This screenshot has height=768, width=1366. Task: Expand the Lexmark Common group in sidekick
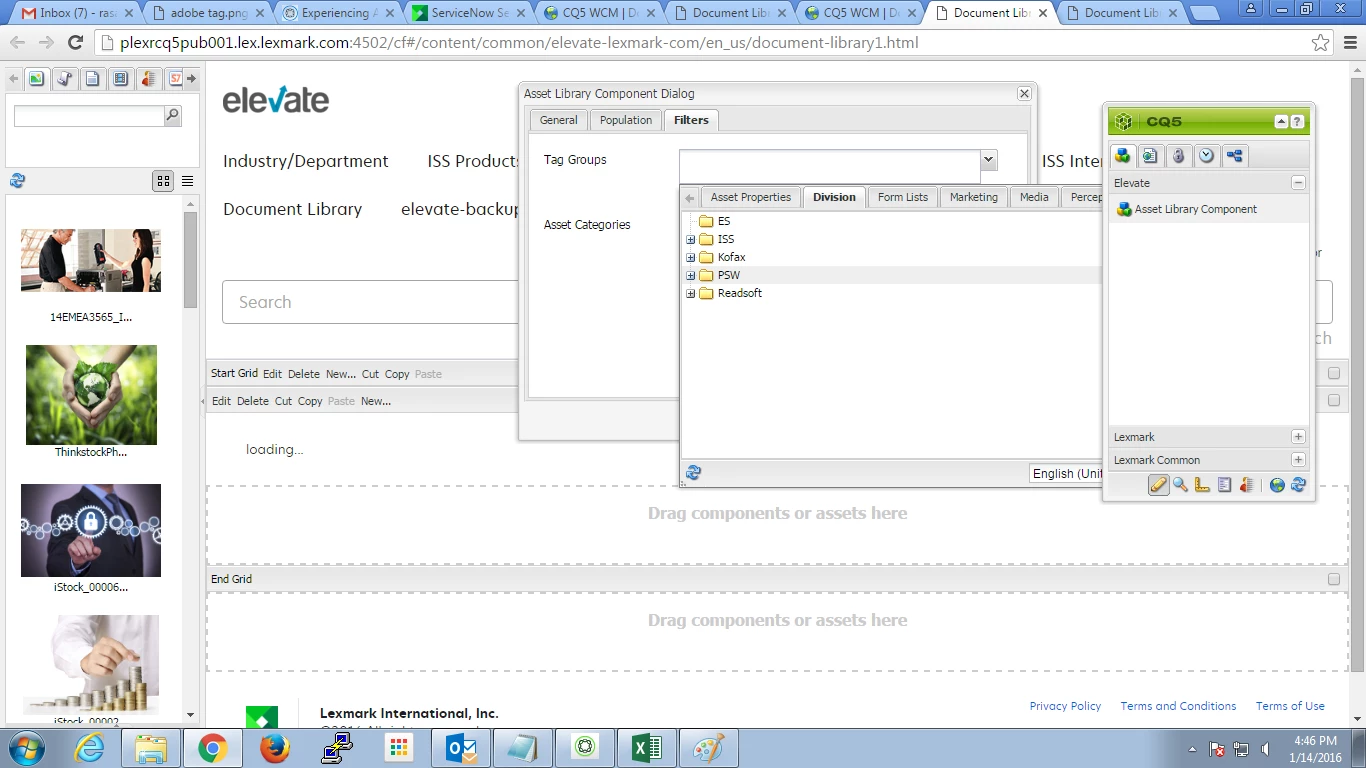point(1298,460)
